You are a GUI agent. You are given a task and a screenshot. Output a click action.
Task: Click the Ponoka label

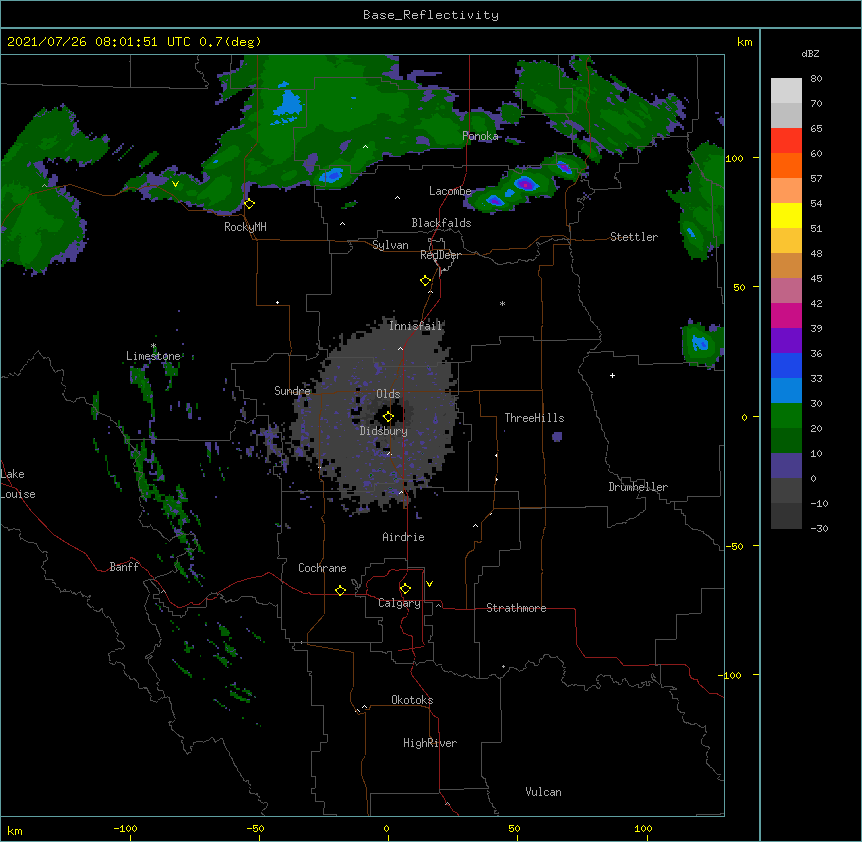click(x=480, y=136)
